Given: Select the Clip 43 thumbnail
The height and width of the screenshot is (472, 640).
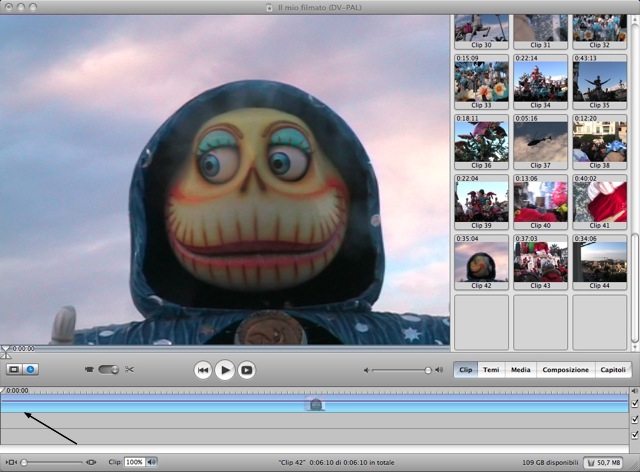Looking at the screenshot, I should pyautogui.click(x=540, y=262).
